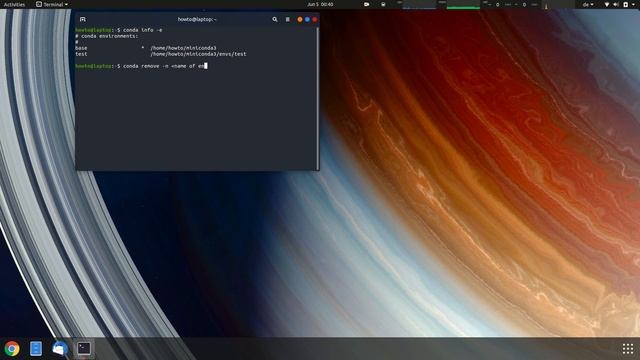Click the terminal vertical scrollbar

(318, 98)
